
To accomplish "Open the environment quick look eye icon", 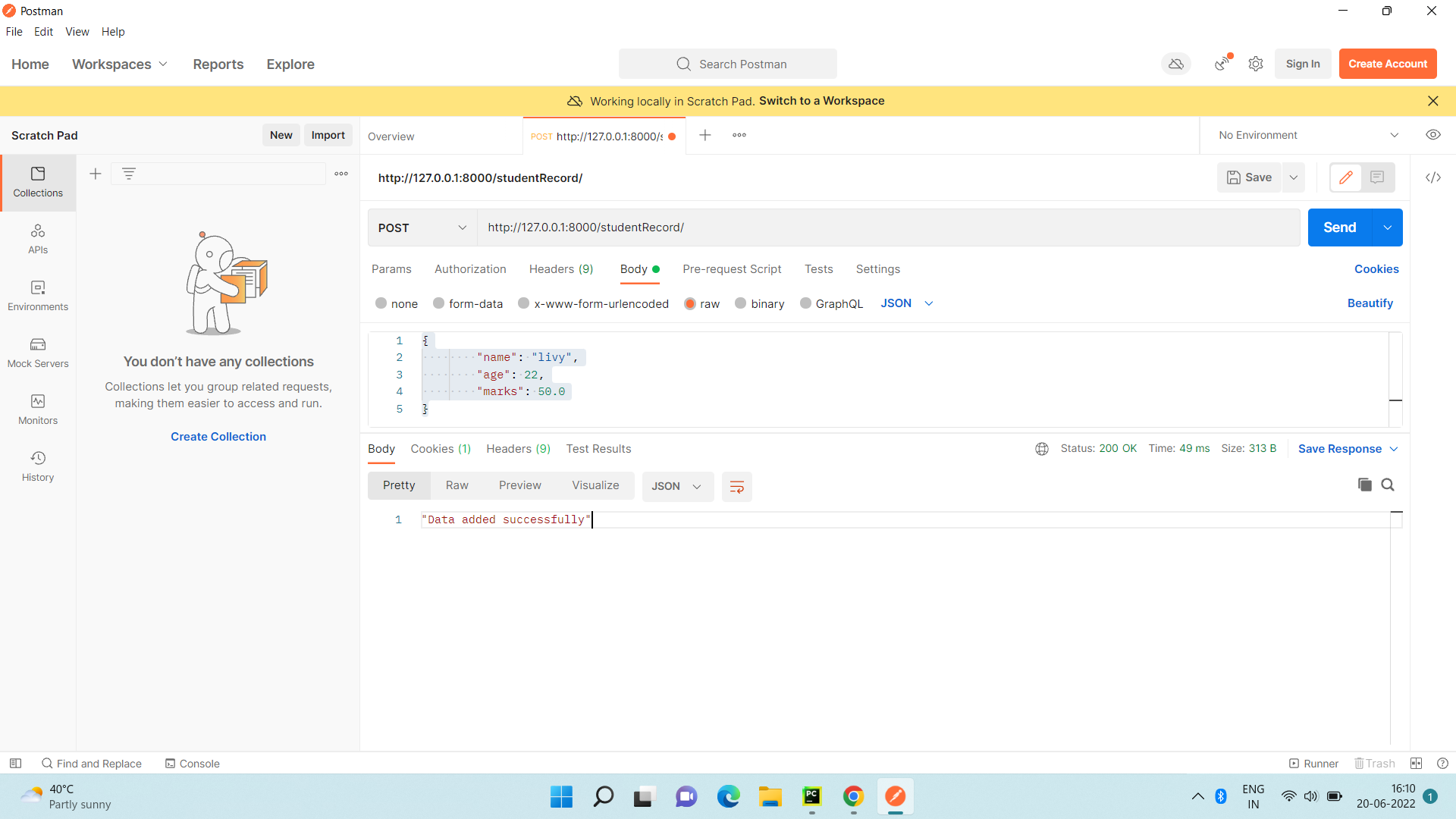I will point(1432,135).
